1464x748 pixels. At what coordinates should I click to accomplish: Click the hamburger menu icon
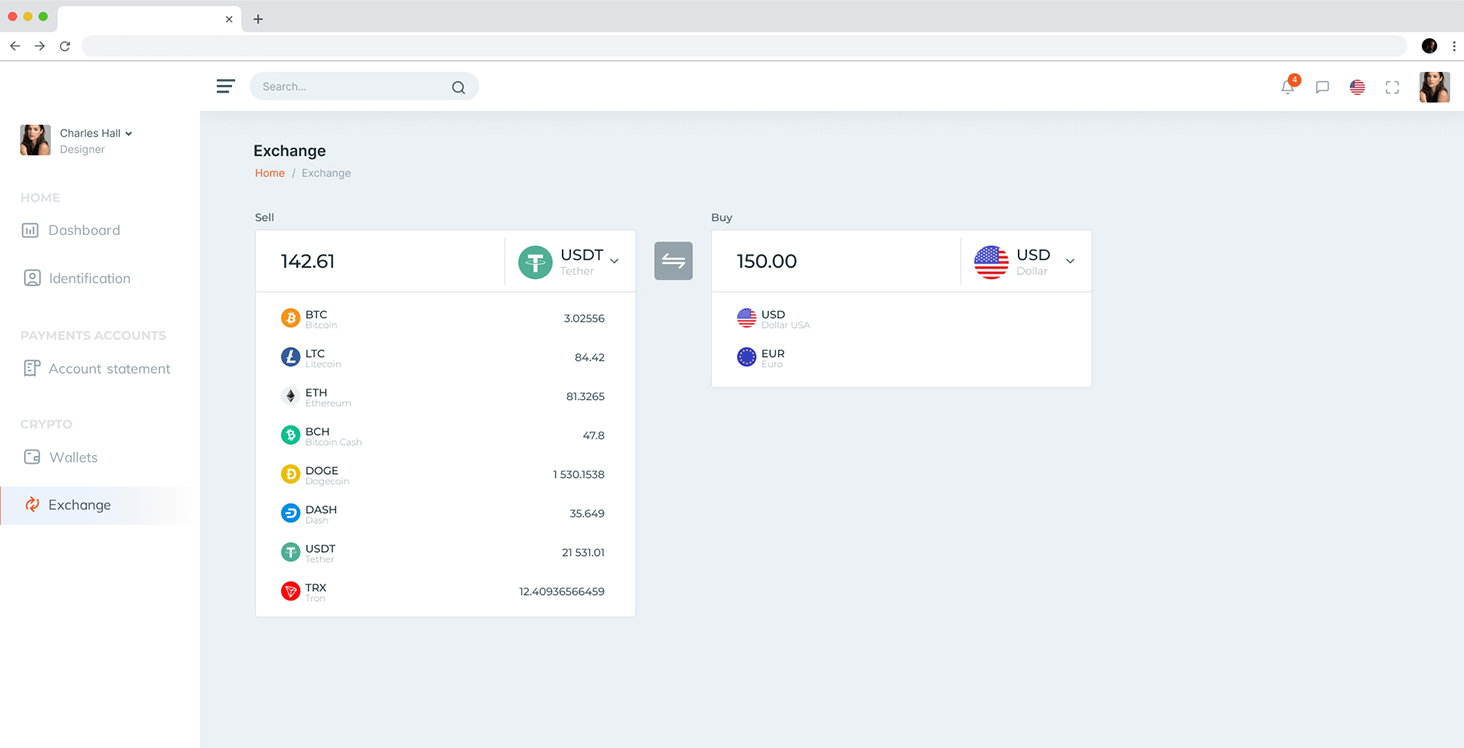tap(226, 86)
